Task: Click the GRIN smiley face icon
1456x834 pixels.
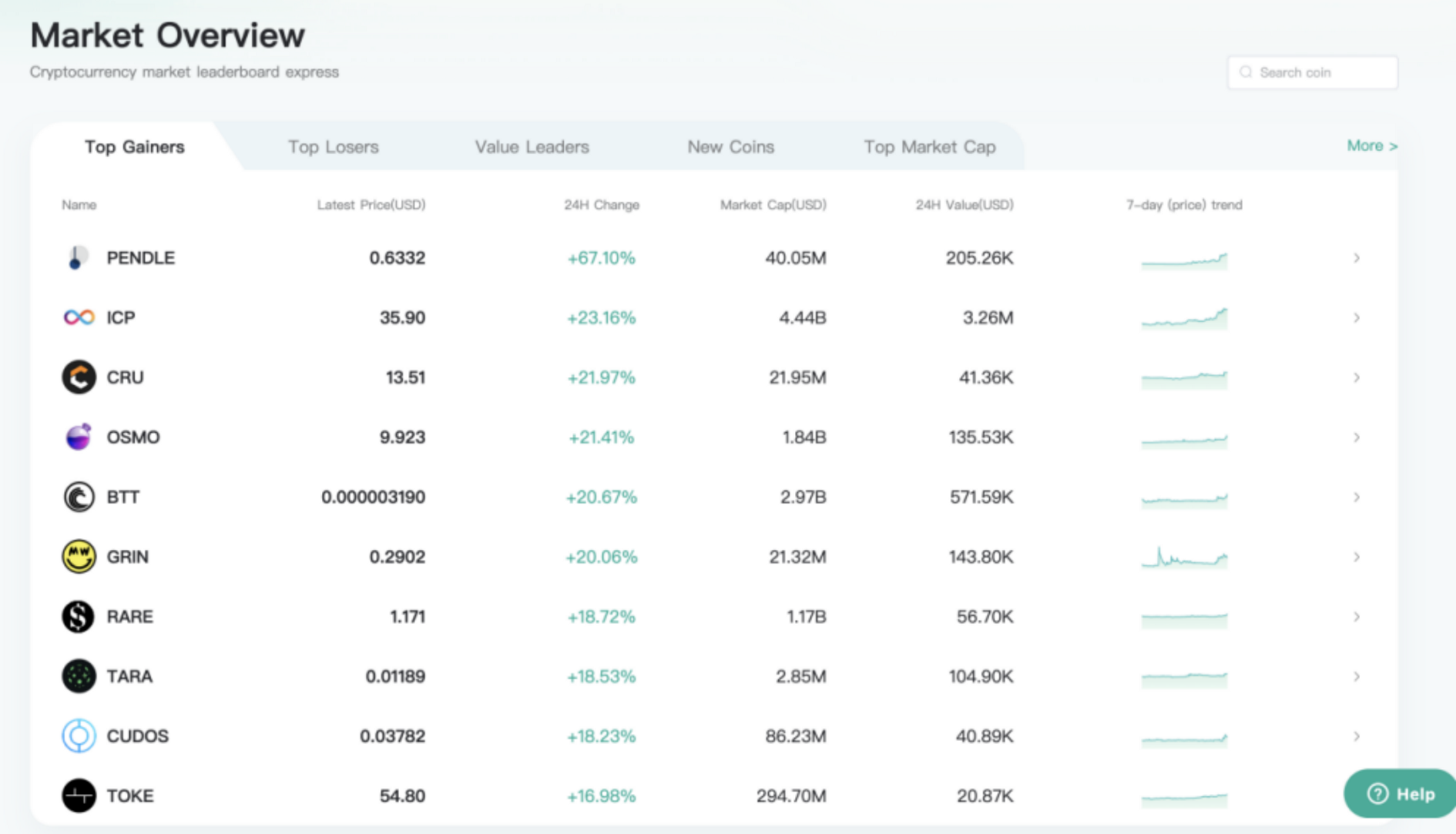Action: coord(79,557)
